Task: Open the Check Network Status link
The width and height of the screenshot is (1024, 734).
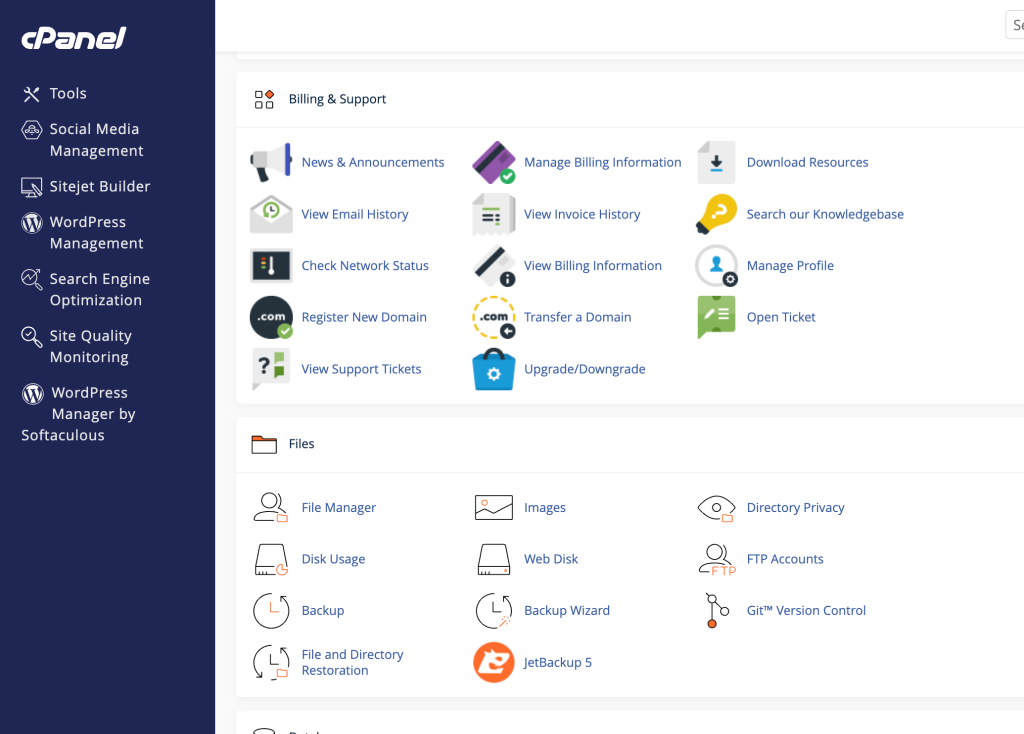Action: pyautogui.click(x=364, y=266)
